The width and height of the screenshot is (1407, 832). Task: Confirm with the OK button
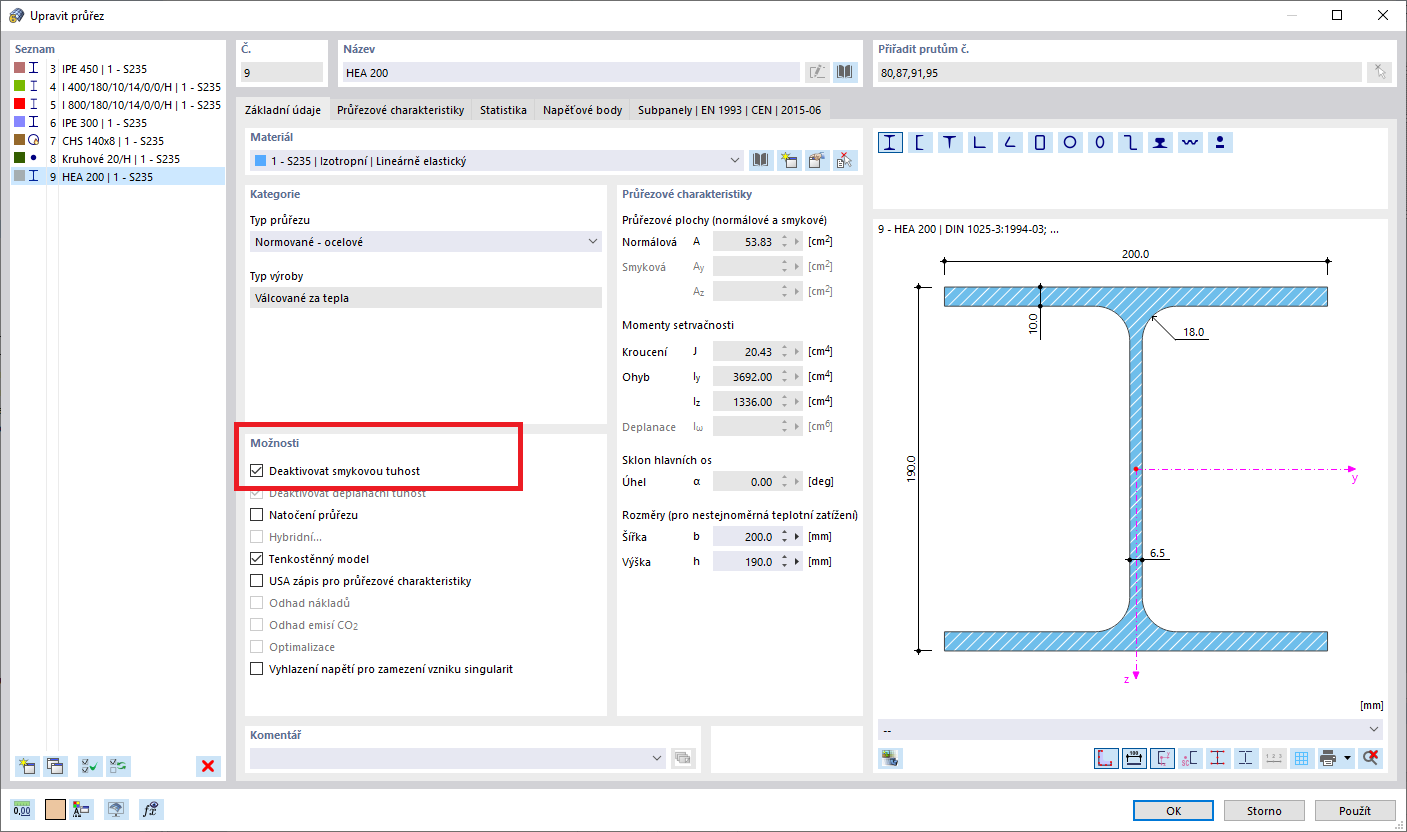pos(1175,810)
